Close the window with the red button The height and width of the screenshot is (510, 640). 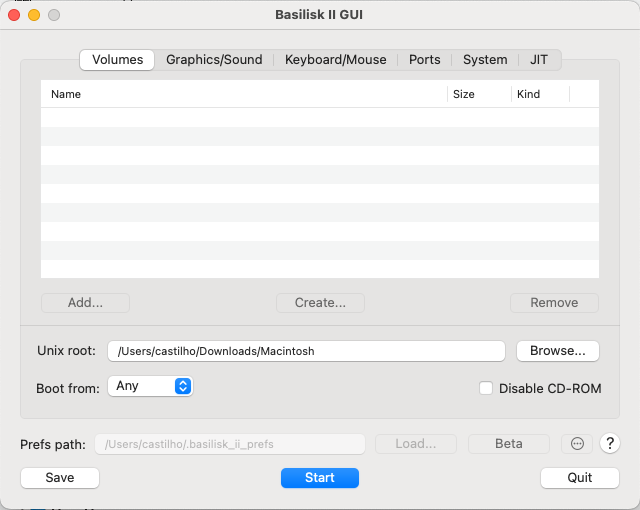tap(14, 15)
